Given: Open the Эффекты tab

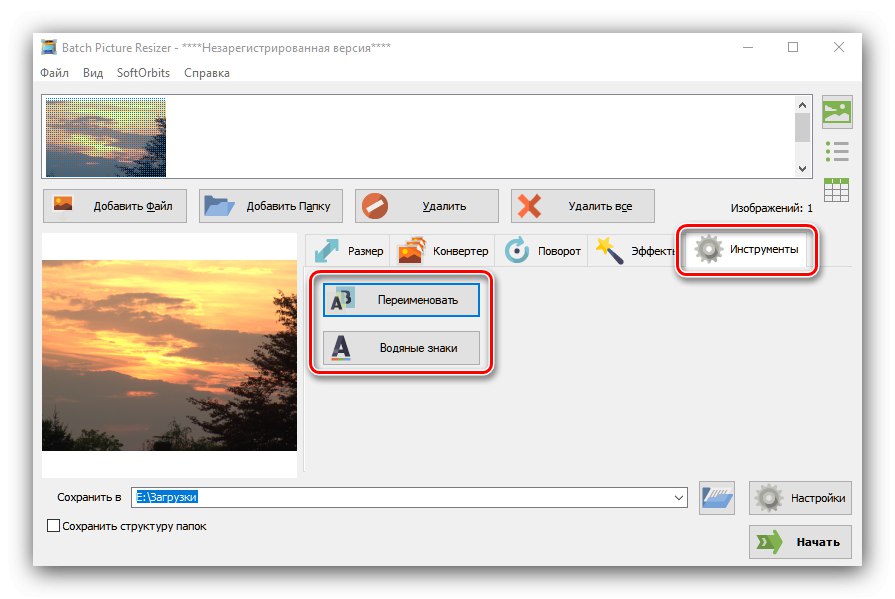Looking at the screenshot, I should (x=632, y=250).
